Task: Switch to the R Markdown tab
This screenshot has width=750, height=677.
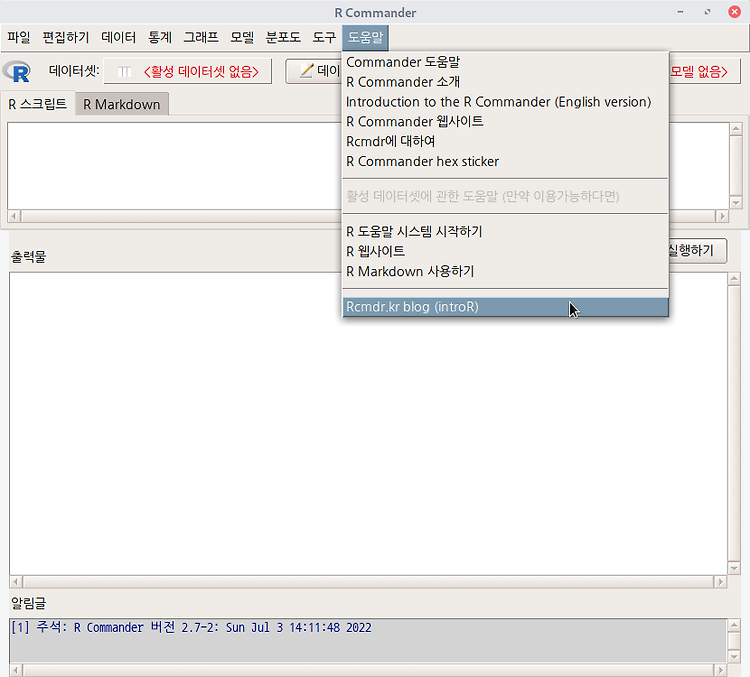Action: [121, 104]
